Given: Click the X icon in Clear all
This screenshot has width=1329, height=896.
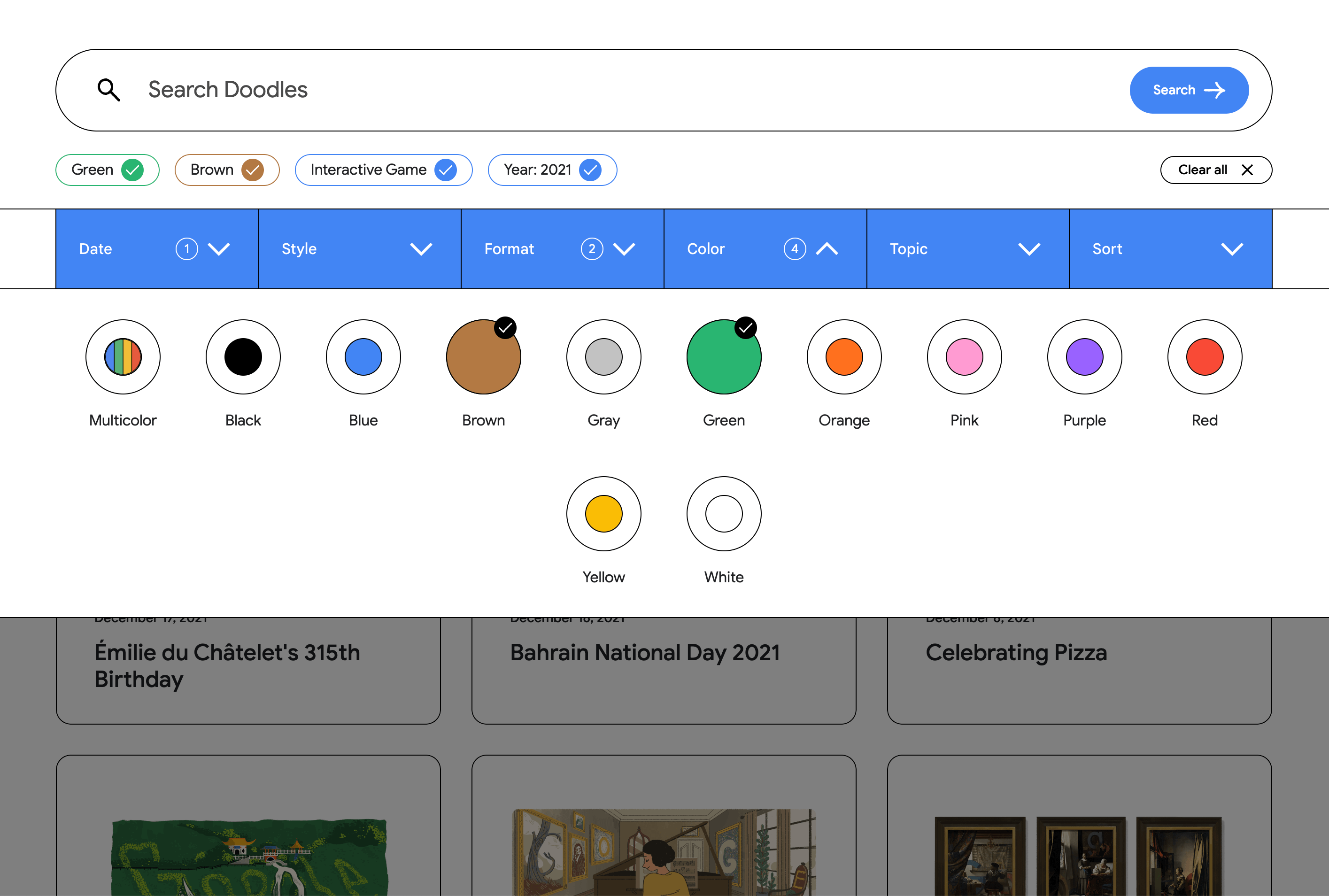Looking at the screenshot, I should click(1247, 170).
